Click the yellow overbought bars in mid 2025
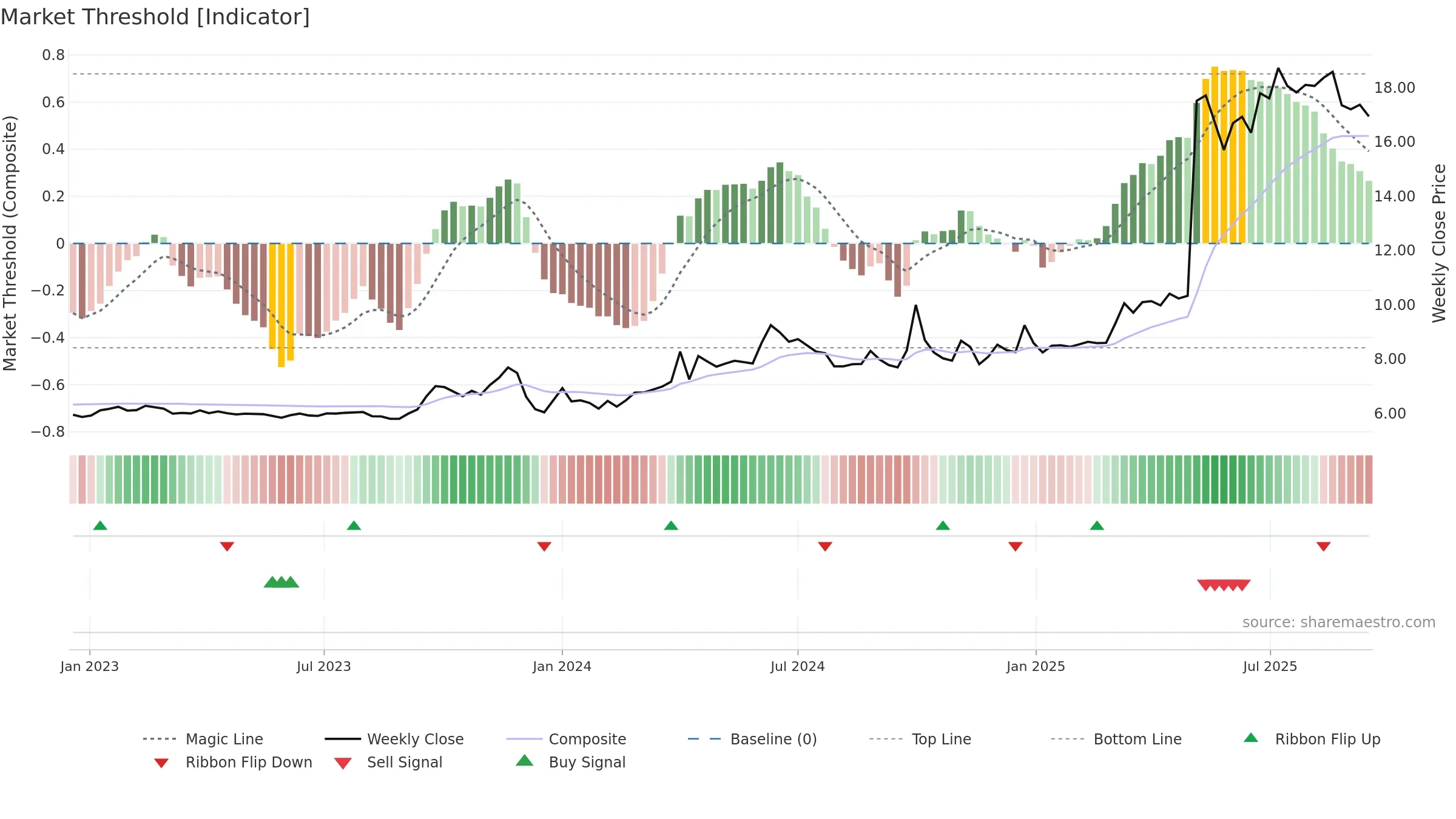 pos(1224,155)
